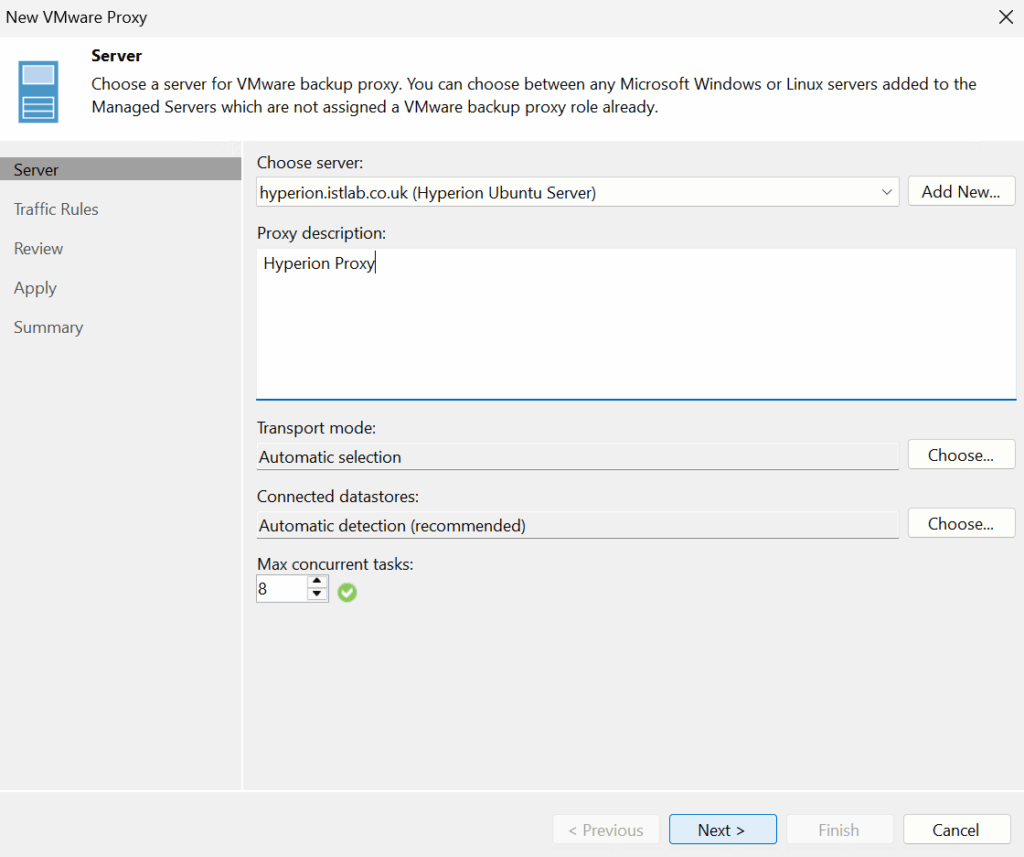This screenshot has width=1024, height=857.
Task: Cancel the proxy wizard
Action: [x=956, y=830]
